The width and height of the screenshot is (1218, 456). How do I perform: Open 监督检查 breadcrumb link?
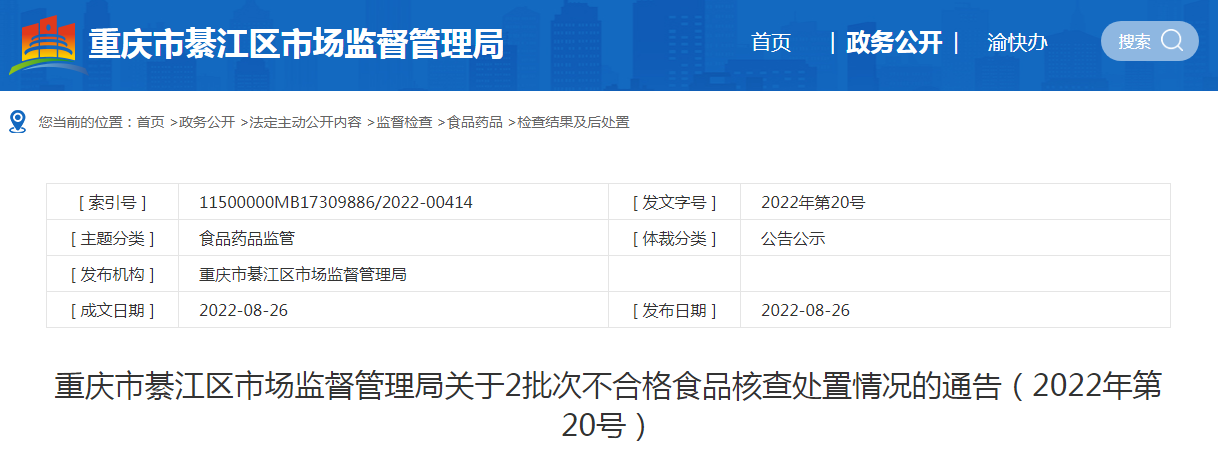click(404, 122)
